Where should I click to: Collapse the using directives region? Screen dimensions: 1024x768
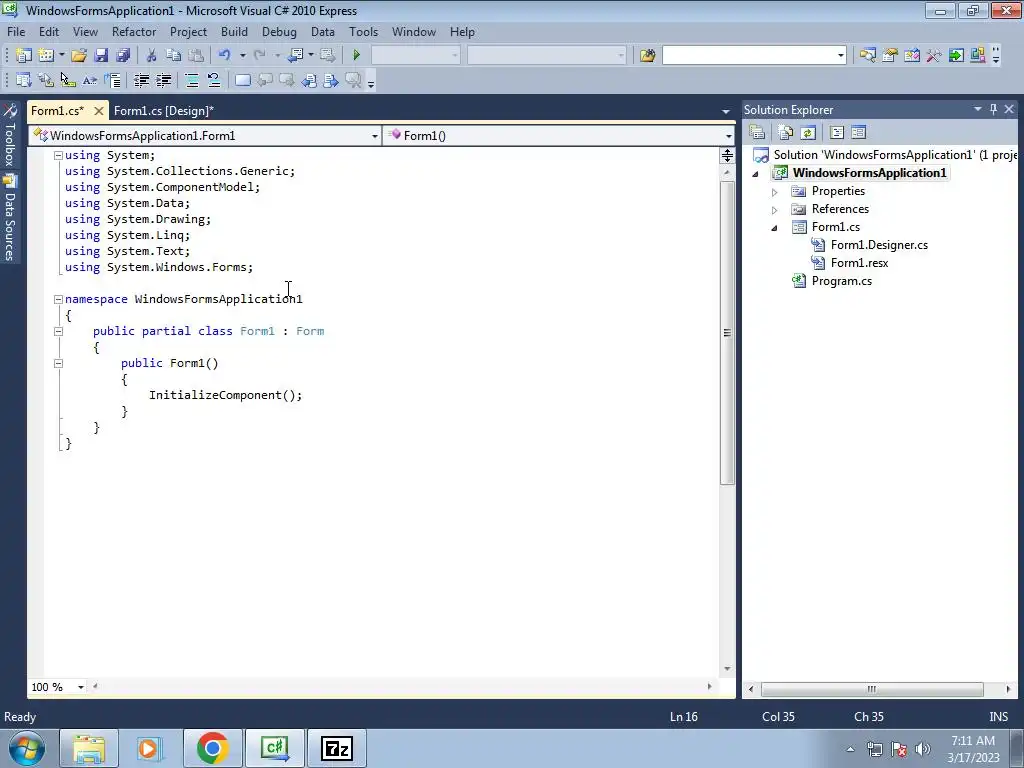pos(58,155)
